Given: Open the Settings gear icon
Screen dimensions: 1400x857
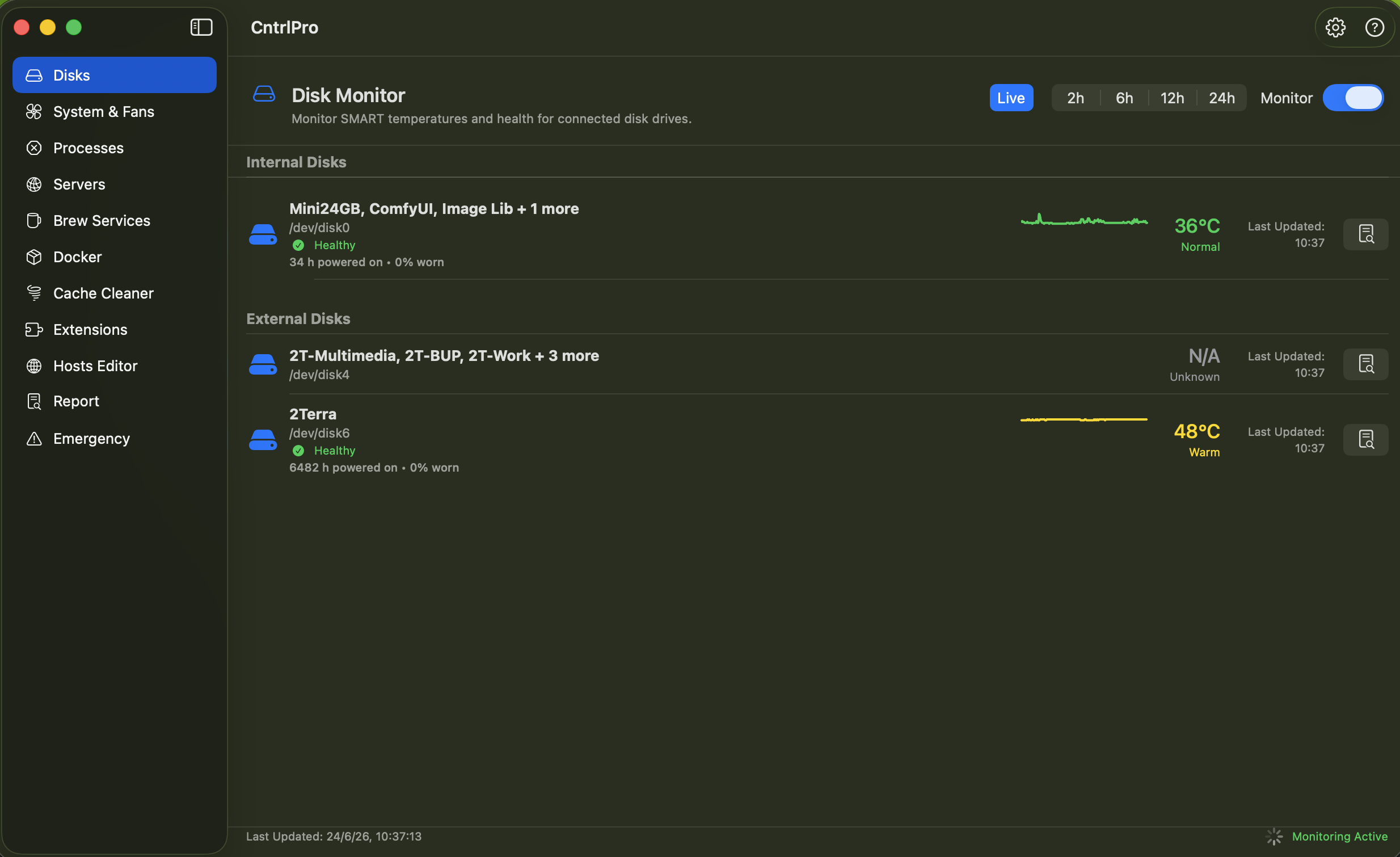Looking at the screenshot, I should [x=1335, y=27].
